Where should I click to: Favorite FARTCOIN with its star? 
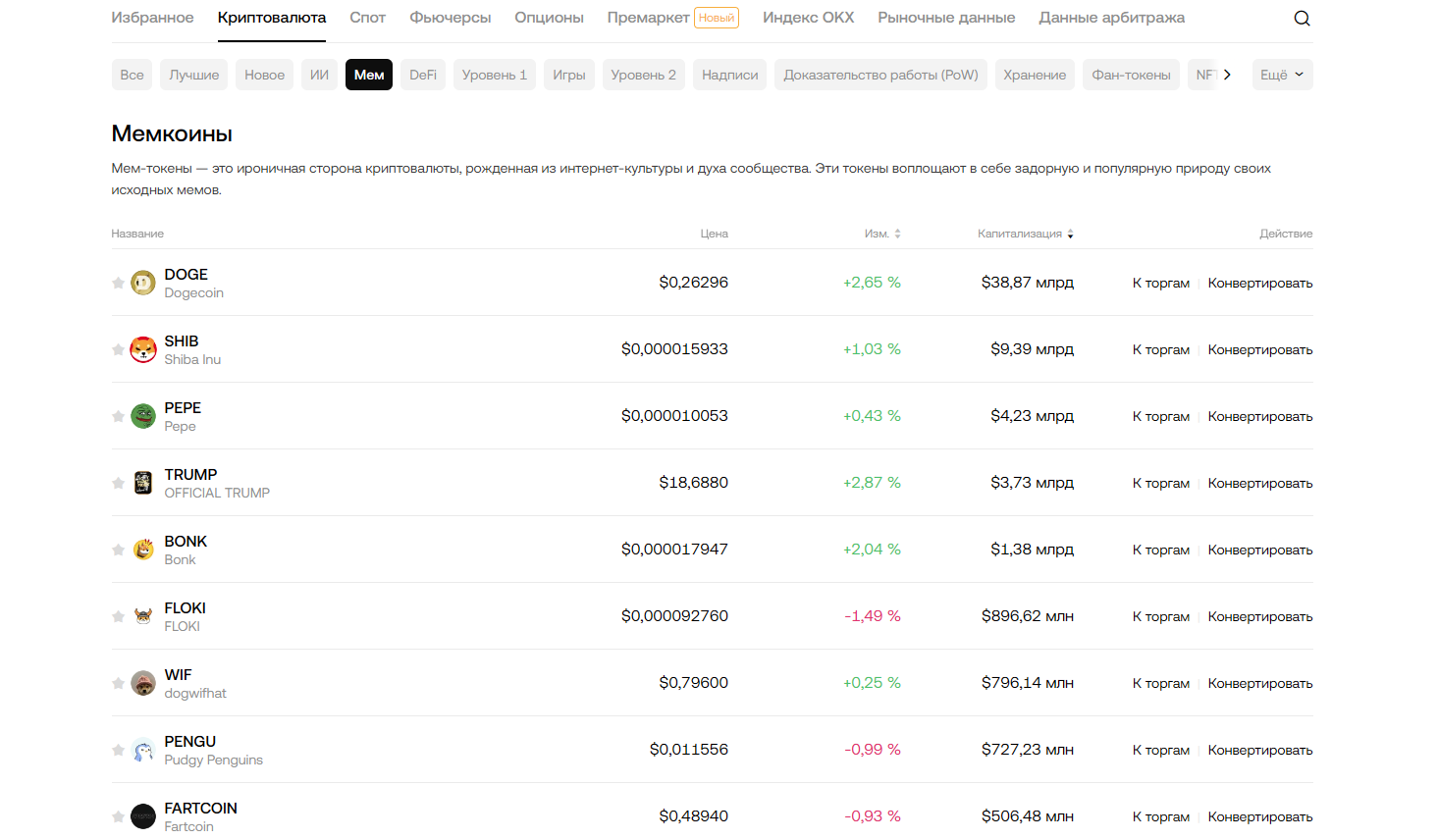coord(118,816)
